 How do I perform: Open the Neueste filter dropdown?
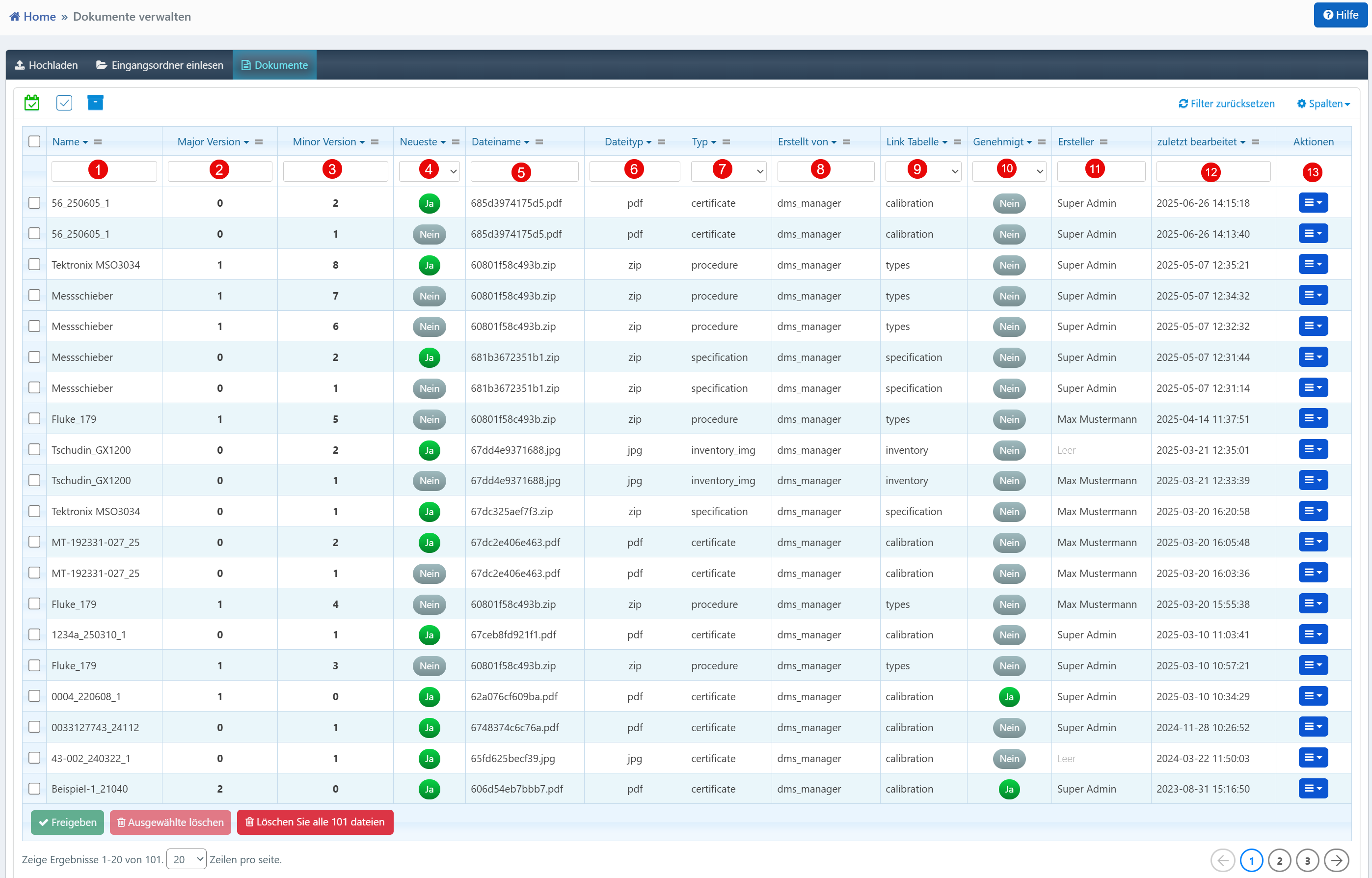[430, 171]
